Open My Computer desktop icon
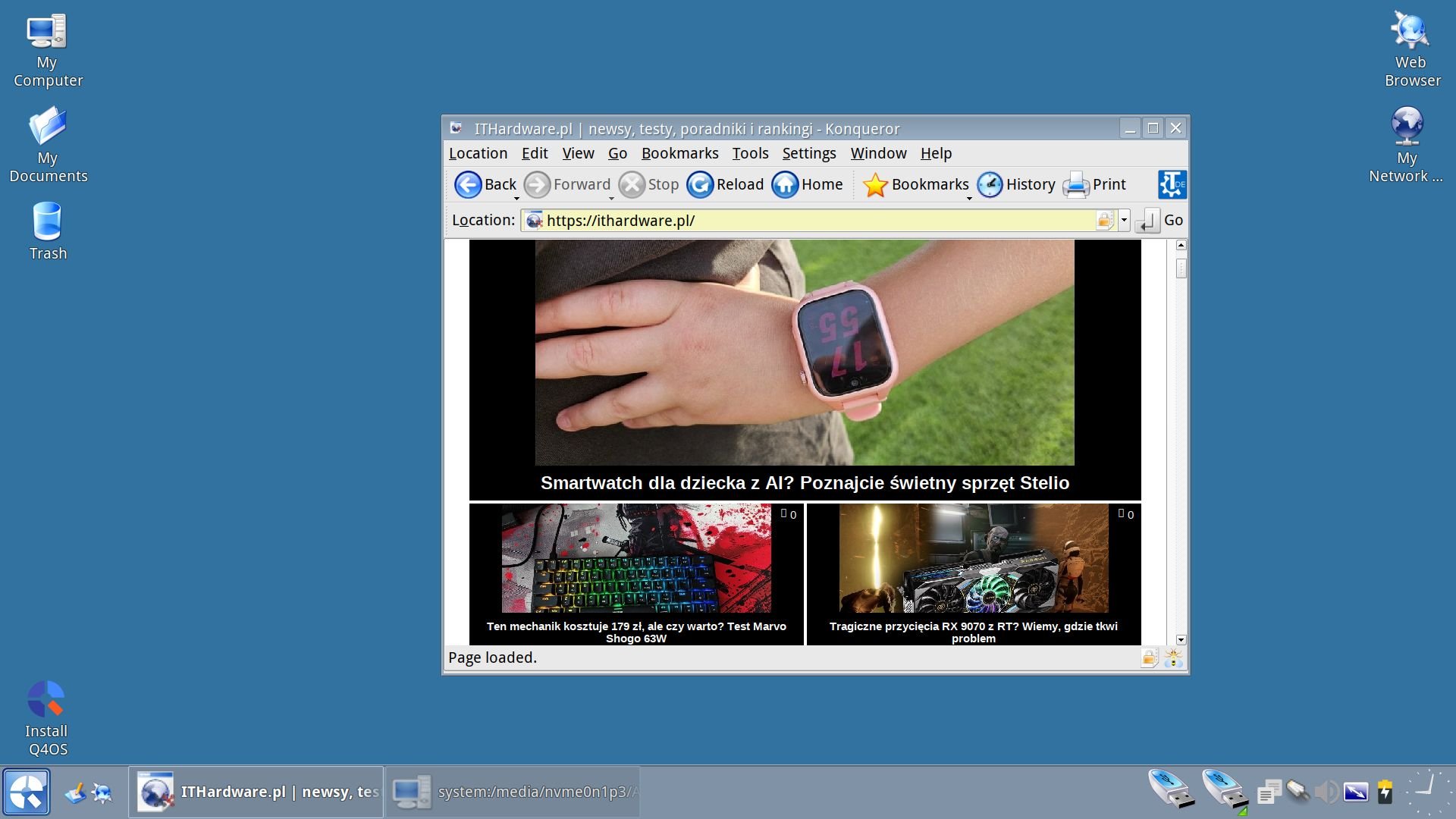1456x819 pixels. click(x=47, y=50)
